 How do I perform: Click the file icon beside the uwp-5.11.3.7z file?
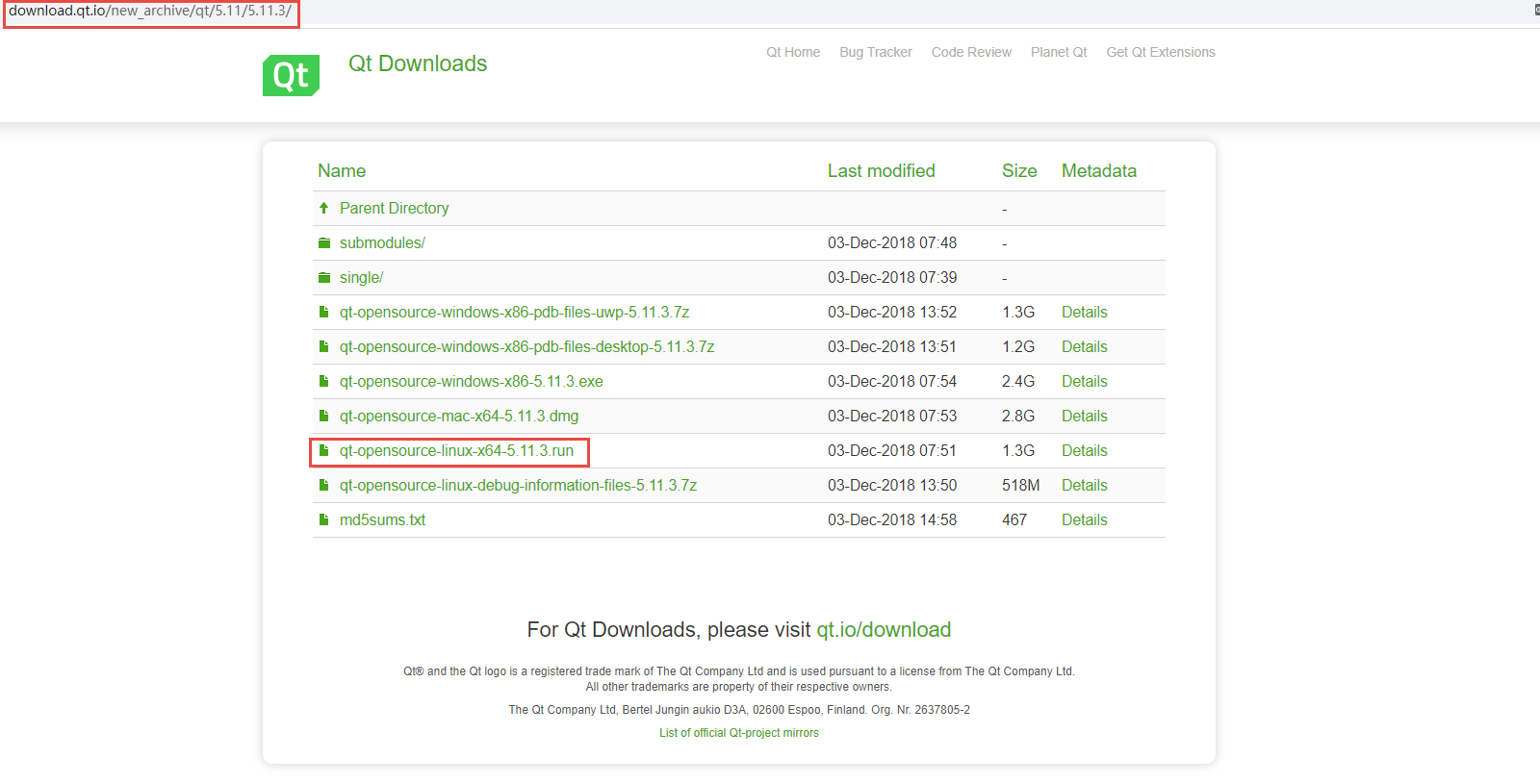coord(324,312)
